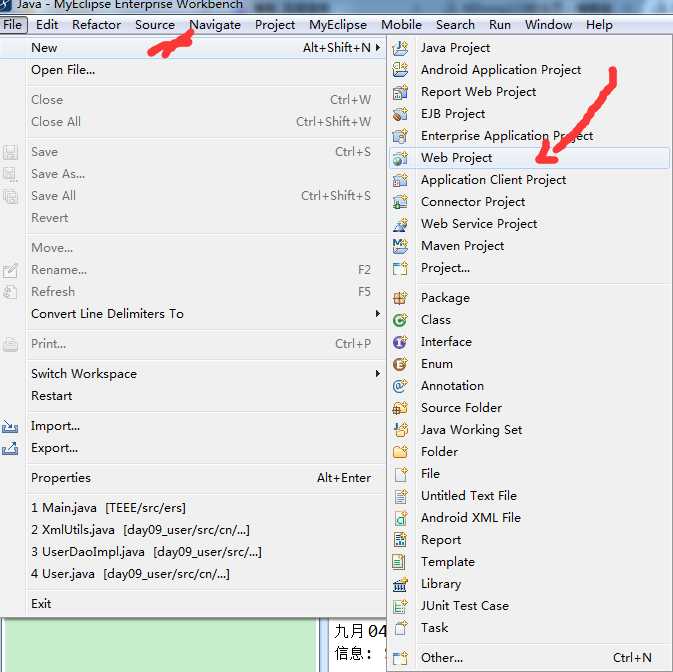Screen dimensions: 673x672
Task: Open the Run menu
Action: coord(500,25)
